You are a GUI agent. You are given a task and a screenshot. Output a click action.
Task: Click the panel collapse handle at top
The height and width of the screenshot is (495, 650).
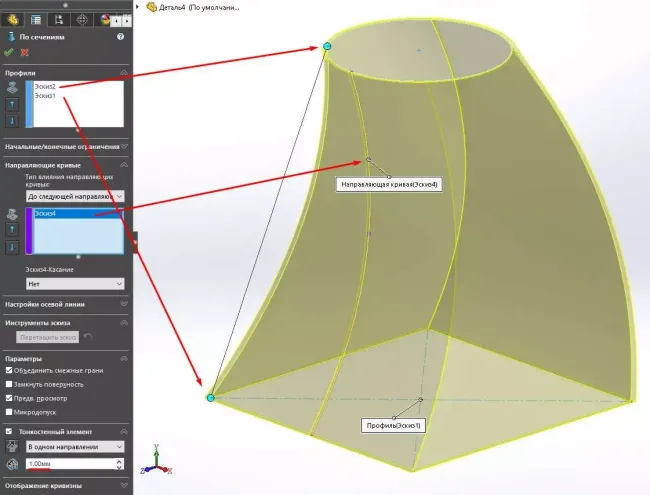coord(65,5)
